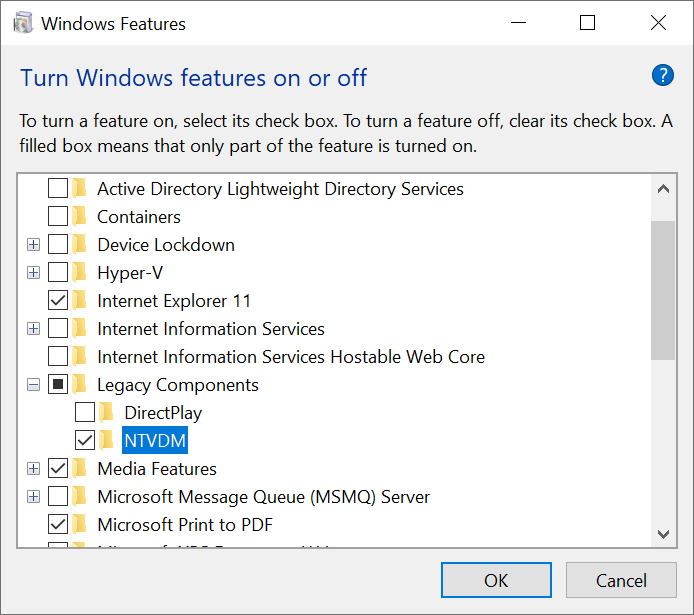Expand Internet Information Services node
The height and width of the screenshot is (615, 694).
[x=34, y=329]
